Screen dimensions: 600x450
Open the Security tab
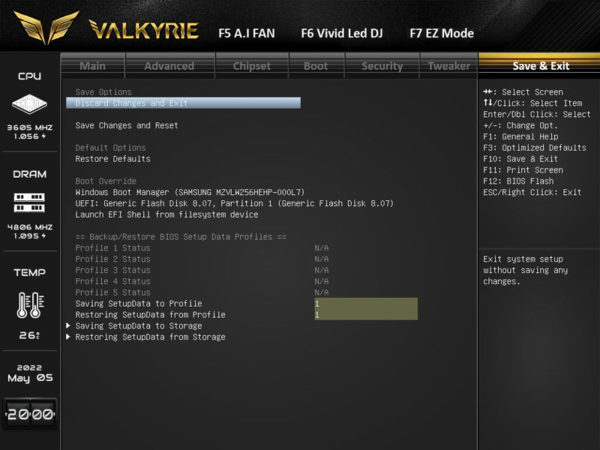coord(382,66)
